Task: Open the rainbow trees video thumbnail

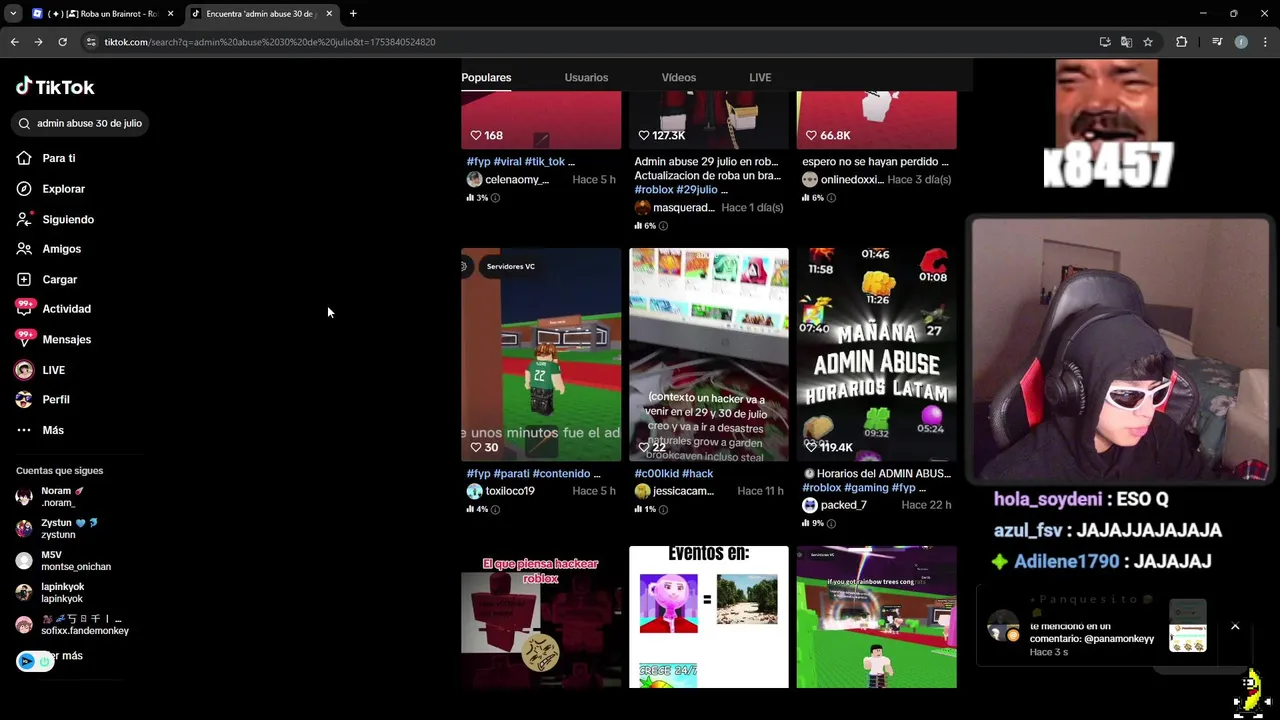Action: click(877, 617)
